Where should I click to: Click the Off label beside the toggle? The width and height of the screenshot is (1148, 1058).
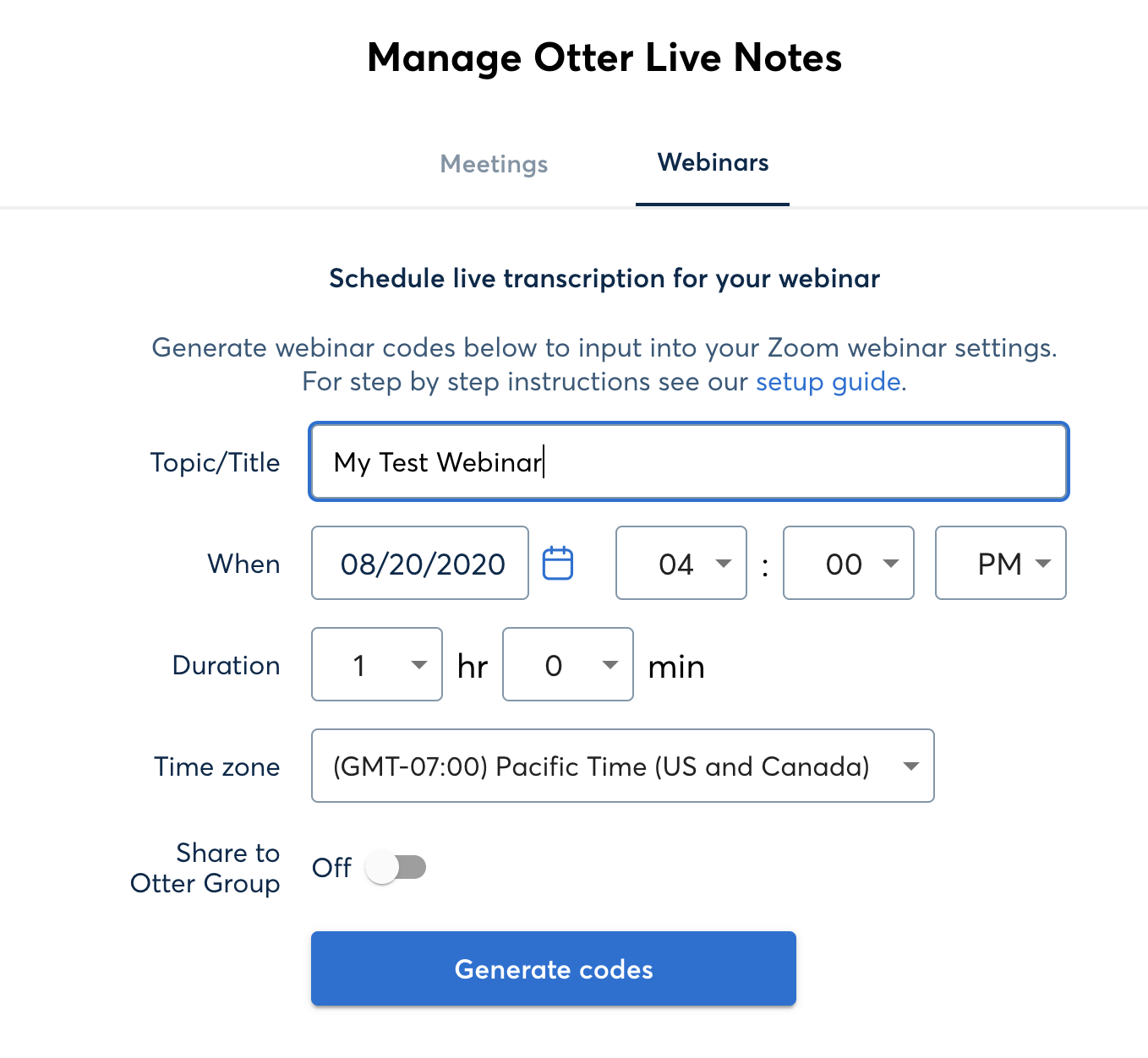pos(331,868)
